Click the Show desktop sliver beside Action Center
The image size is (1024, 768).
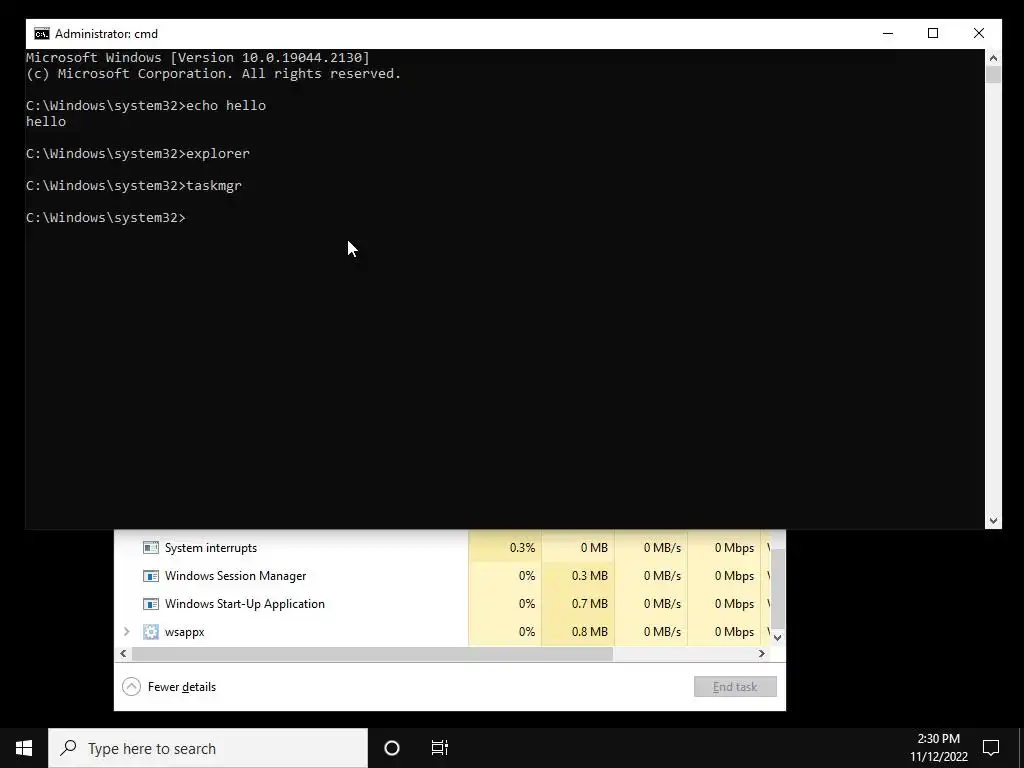pyautogui.click(x=1021, y=748)
